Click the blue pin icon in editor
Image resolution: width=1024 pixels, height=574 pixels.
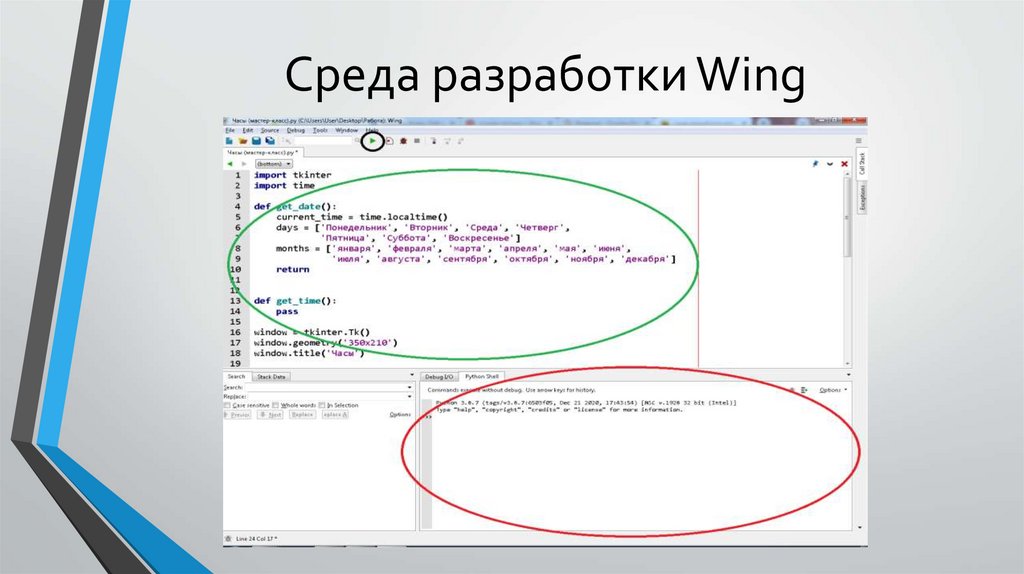click(x=816, y=162)
